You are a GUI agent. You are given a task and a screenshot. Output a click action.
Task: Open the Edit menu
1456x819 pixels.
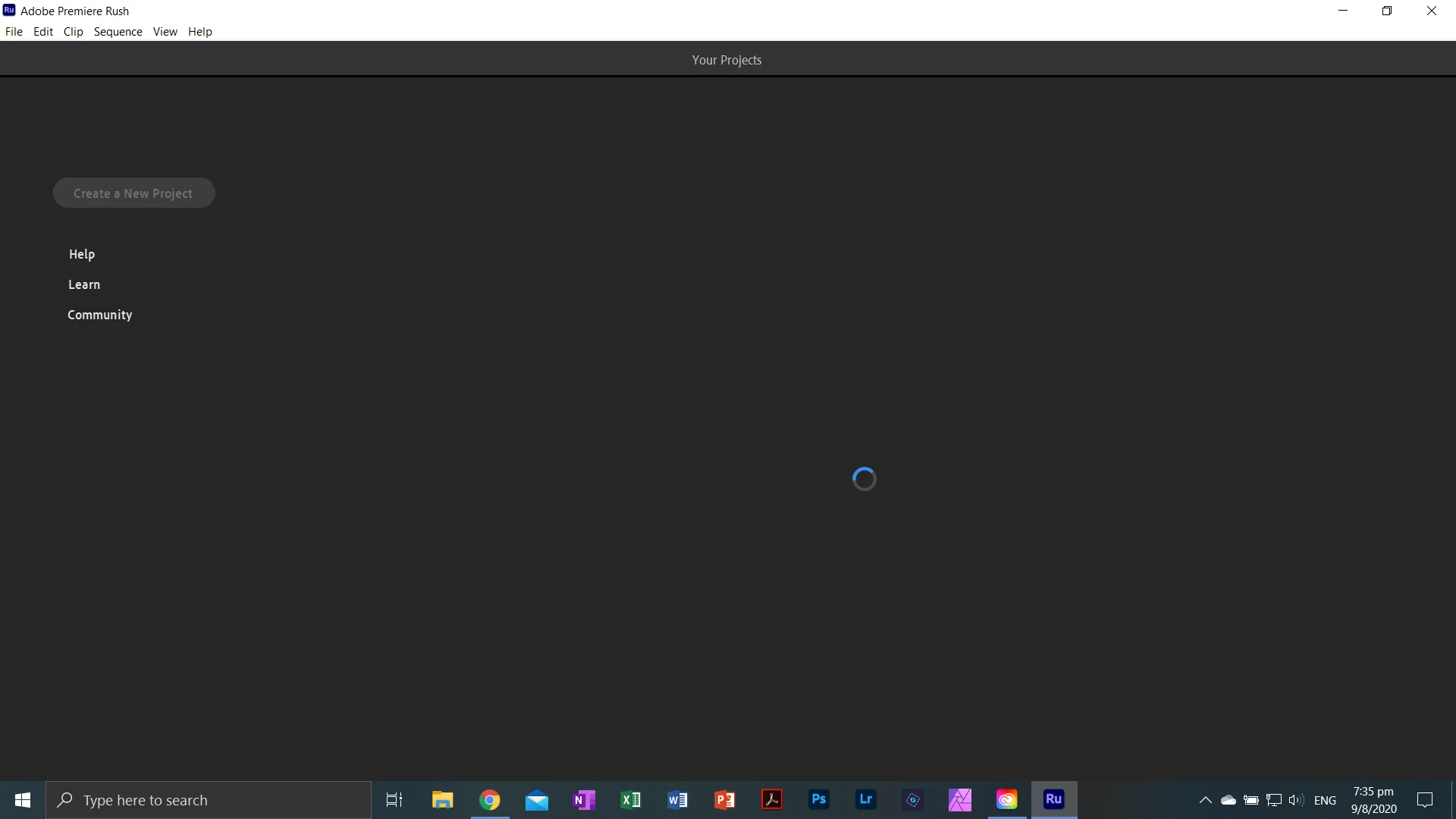click(x=43, y=31)
